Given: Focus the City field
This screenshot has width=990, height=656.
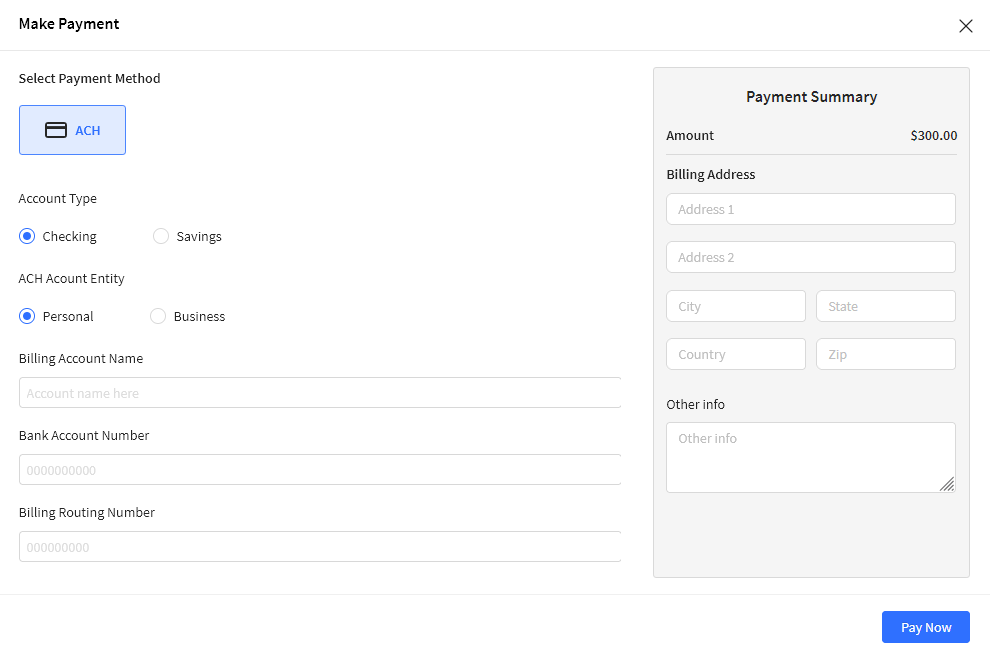Looking at the screenshot, I should [736, 306].
